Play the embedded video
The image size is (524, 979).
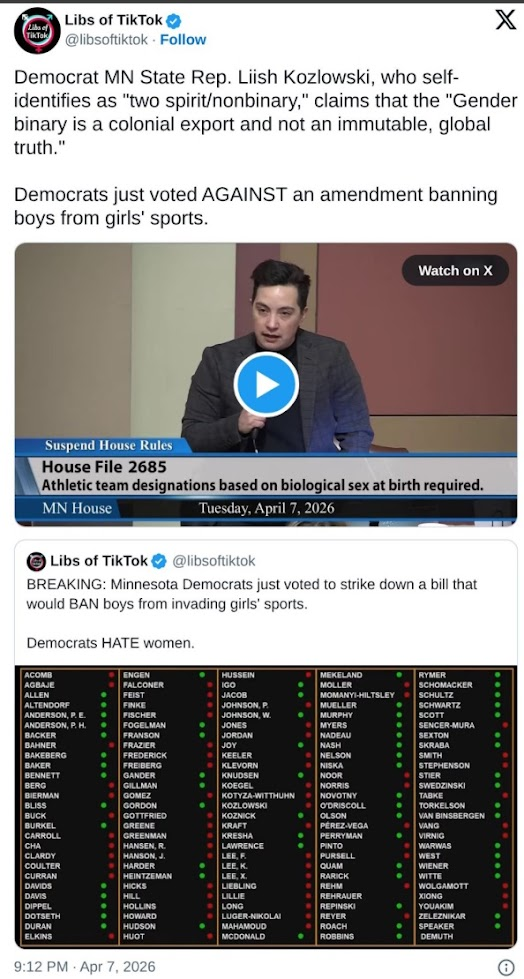click(266, 385)
